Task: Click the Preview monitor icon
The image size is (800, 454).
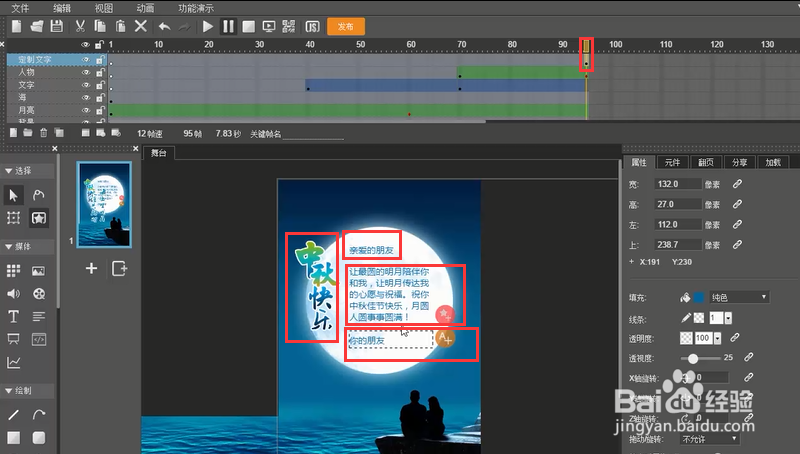Action: click(x=268, y=27)
